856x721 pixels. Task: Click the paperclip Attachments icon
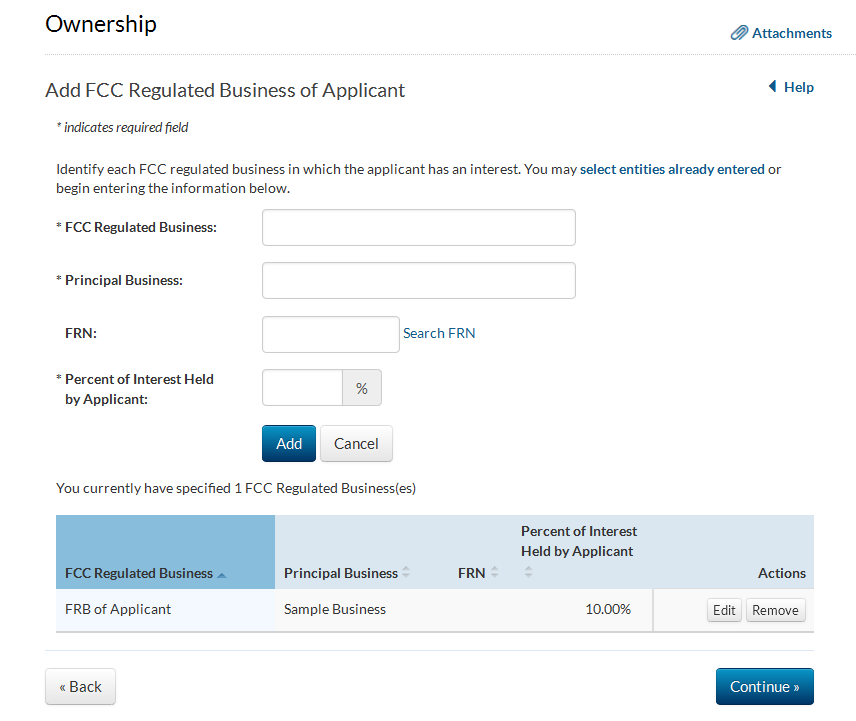(x=739, y=33)
